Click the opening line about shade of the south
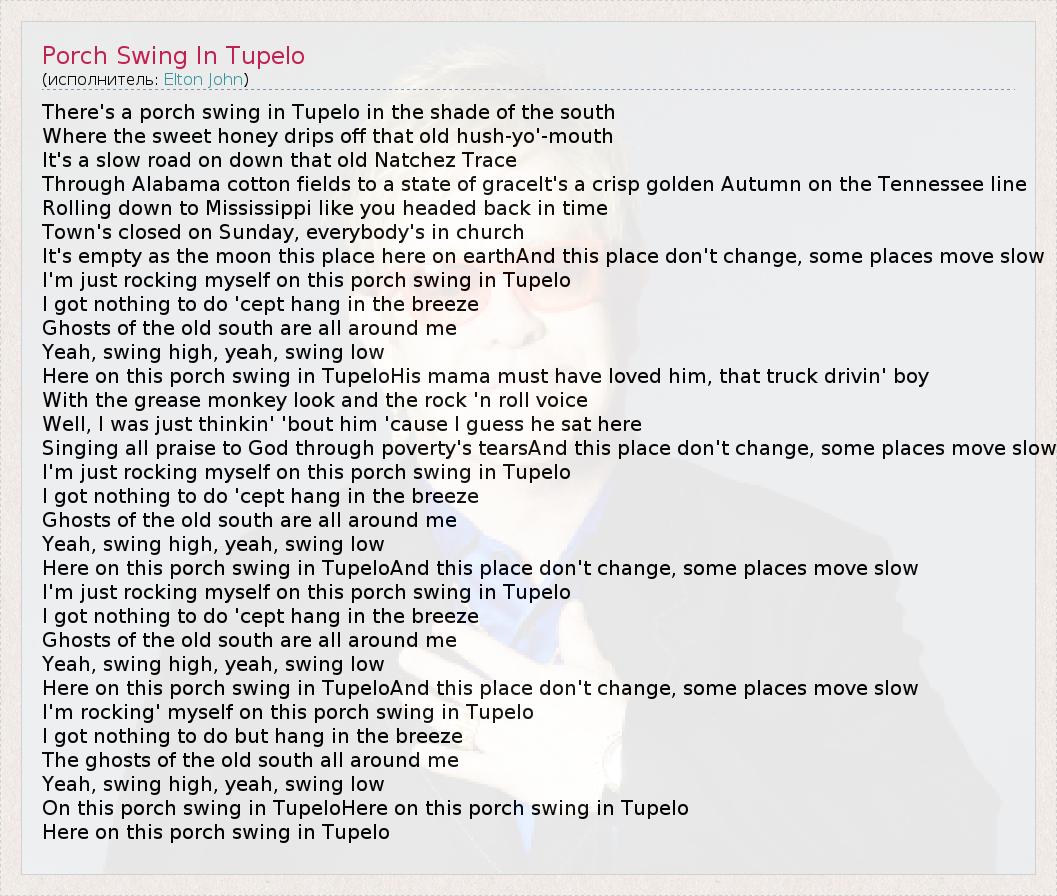 (x=328, y=112)
